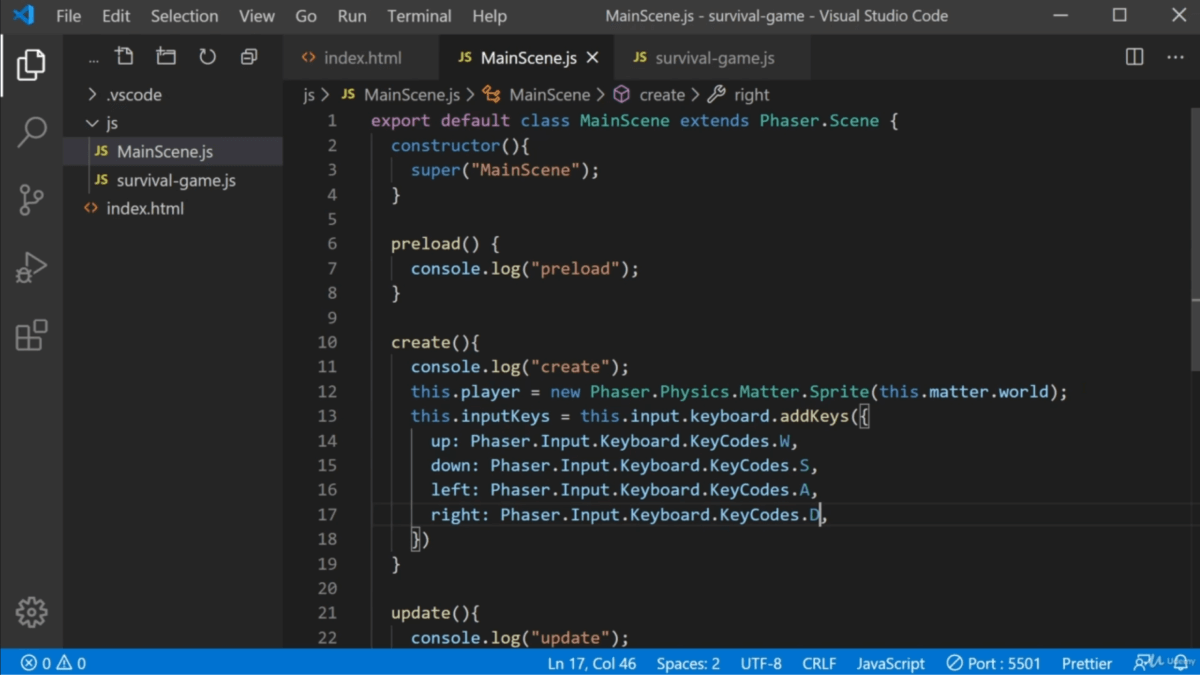Refresh the explorer file tree
This screenshot has height=675, width=1200.
click(207, 57)
